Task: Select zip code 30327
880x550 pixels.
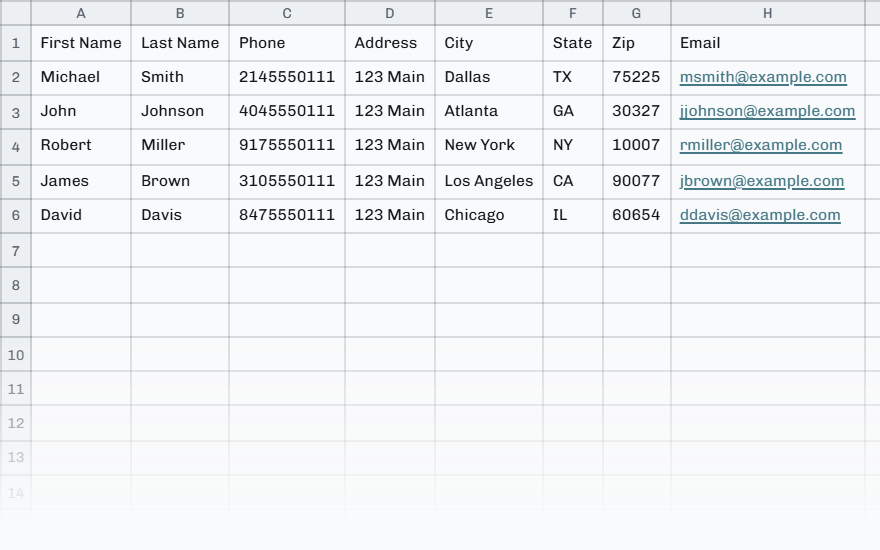Action: tap(636, 112)
